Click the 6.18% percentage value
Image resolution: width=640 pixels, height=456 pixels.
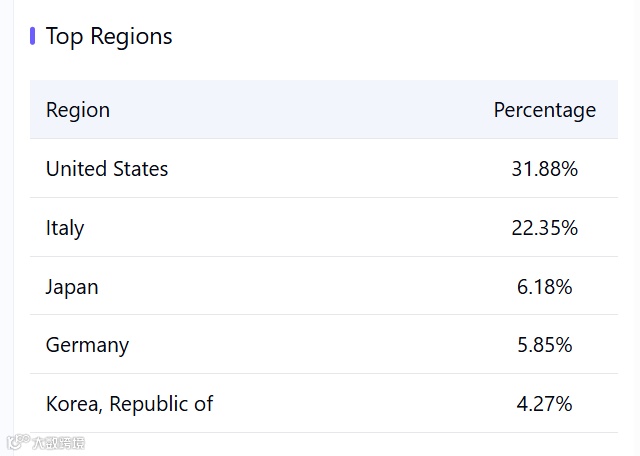[x=544, y=287]
